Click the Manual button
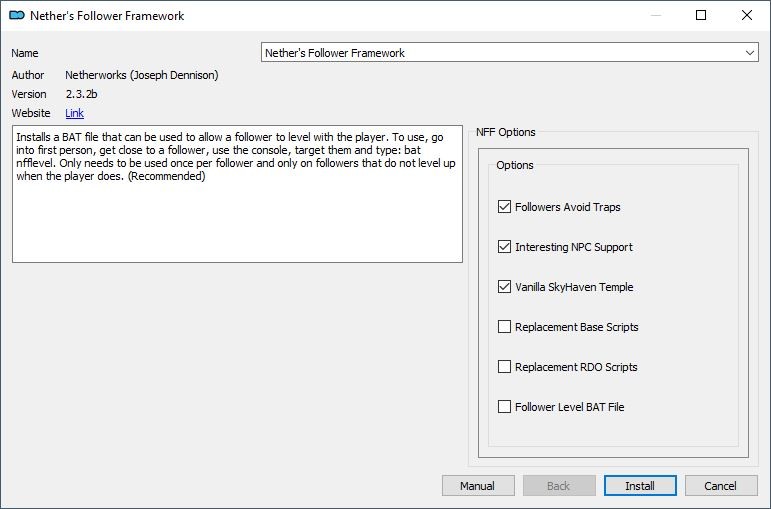Screen dimensions: 771x509 coord(478,486)
